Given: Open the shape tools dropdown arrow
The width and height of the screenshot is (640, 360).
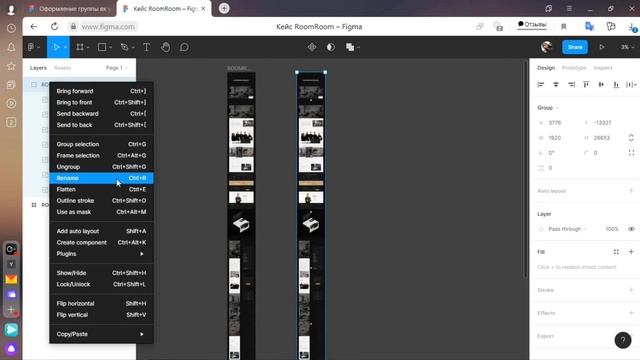Looking at the screenshot, I should pos(111,48).
